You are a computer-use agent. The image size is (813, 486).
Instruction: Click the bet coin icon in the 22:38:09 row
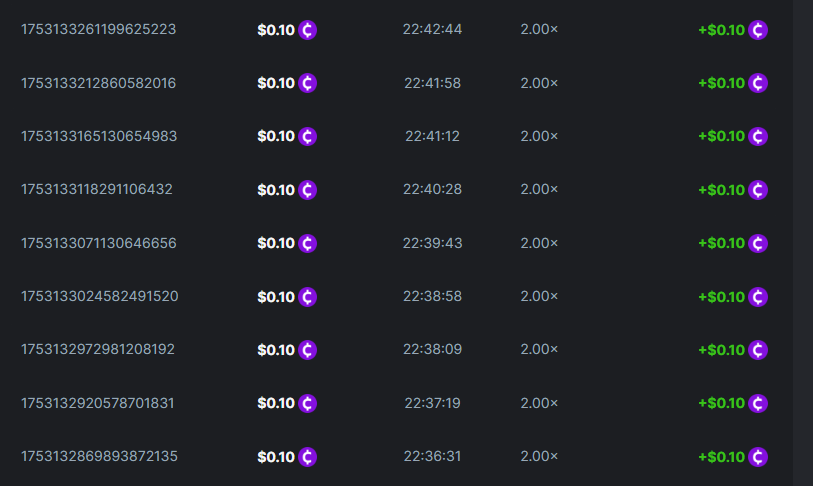click(x=308, y=350)
